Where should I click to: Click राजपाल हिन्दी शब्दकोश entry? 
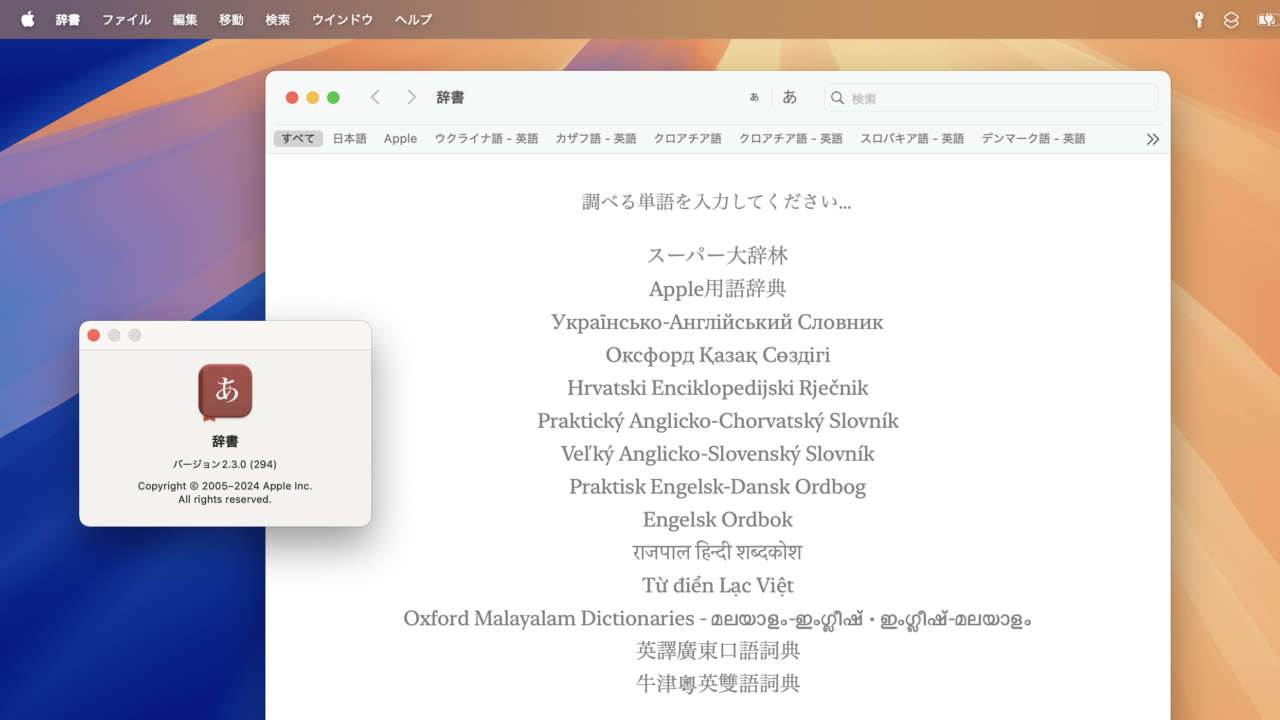tap(718, 552)
